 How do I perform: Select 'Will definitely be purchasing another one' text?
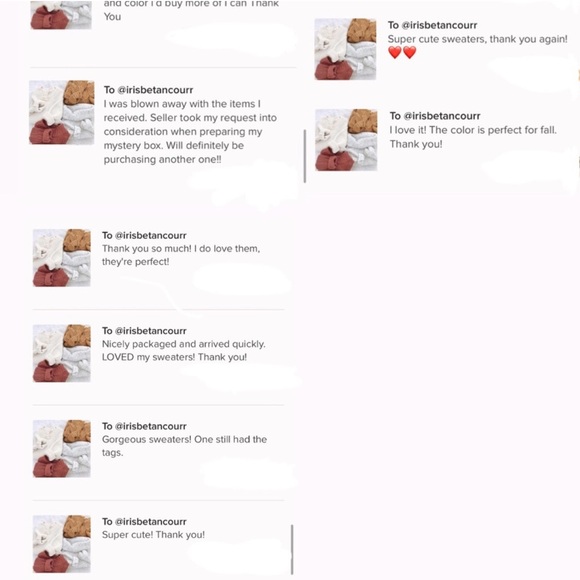(173, 152)
